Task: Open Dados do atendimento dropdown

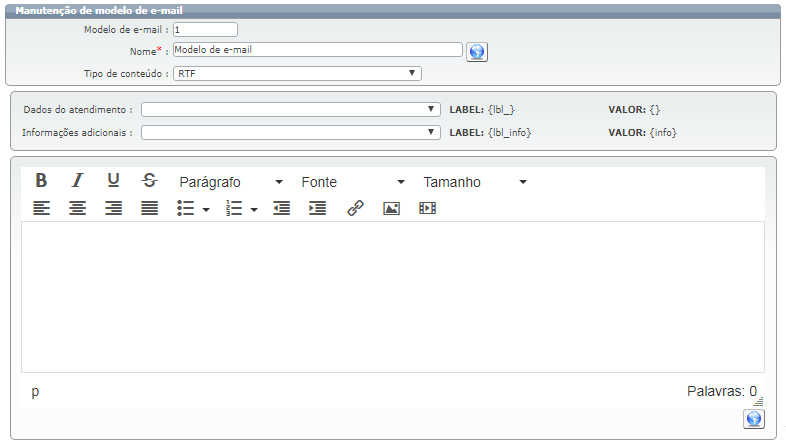Action: point(291,109)
